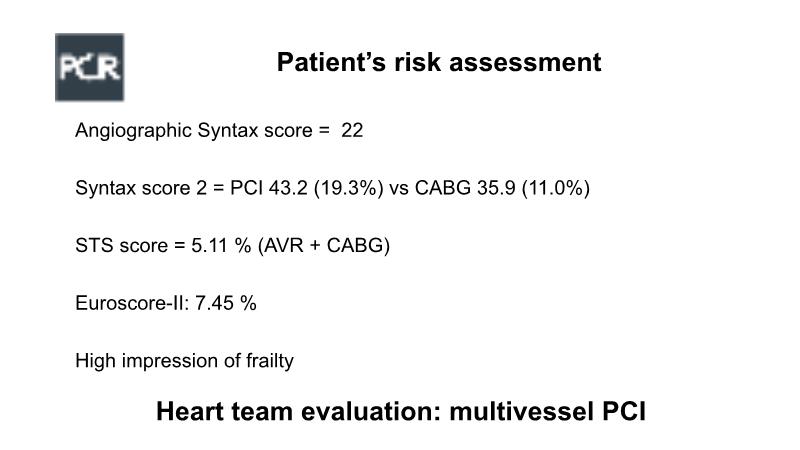Click the Angiographic Syntax score value 22
800x450 pixels.
pos(352,130)
